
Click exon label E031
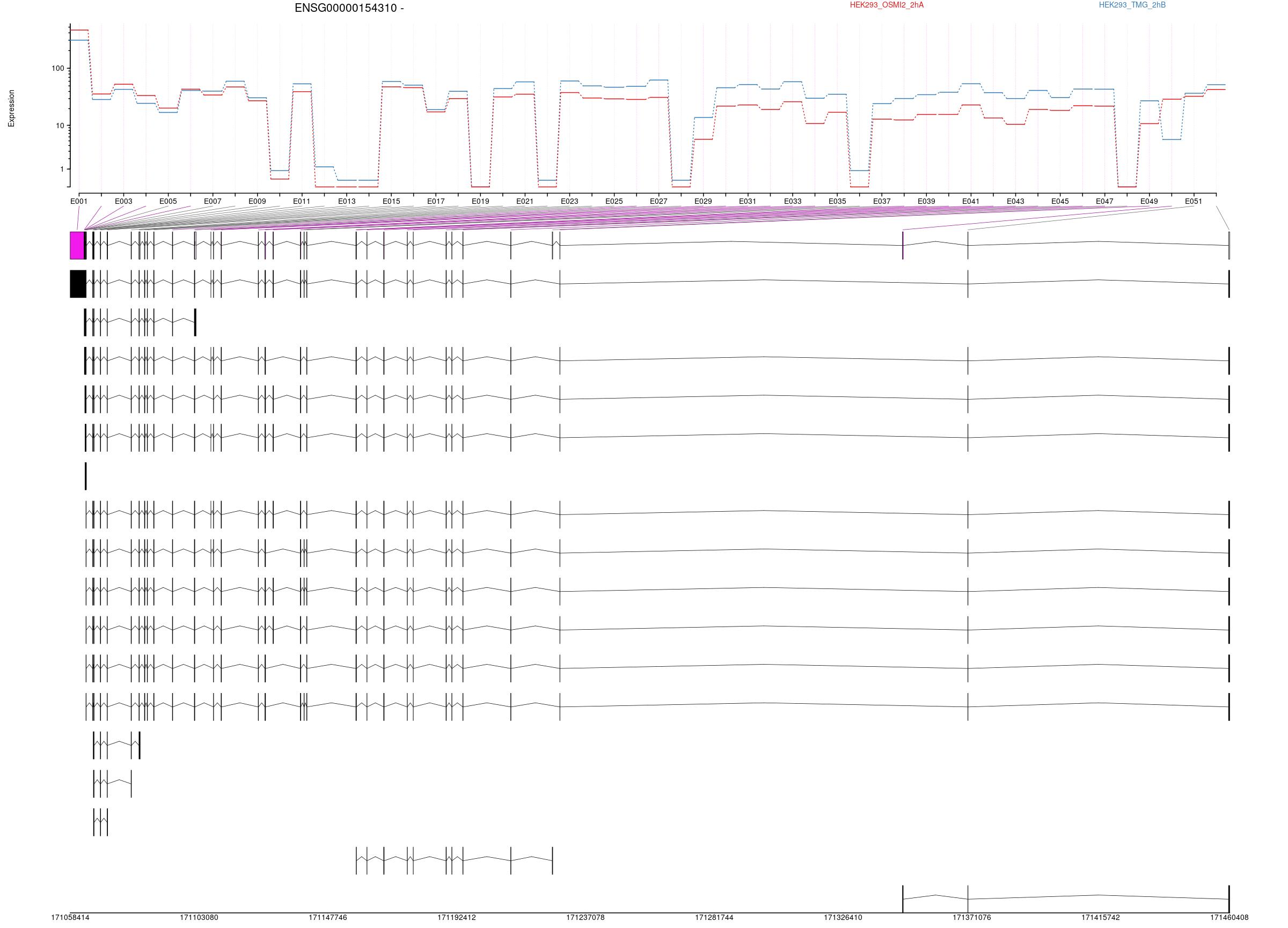coord(748,202)
